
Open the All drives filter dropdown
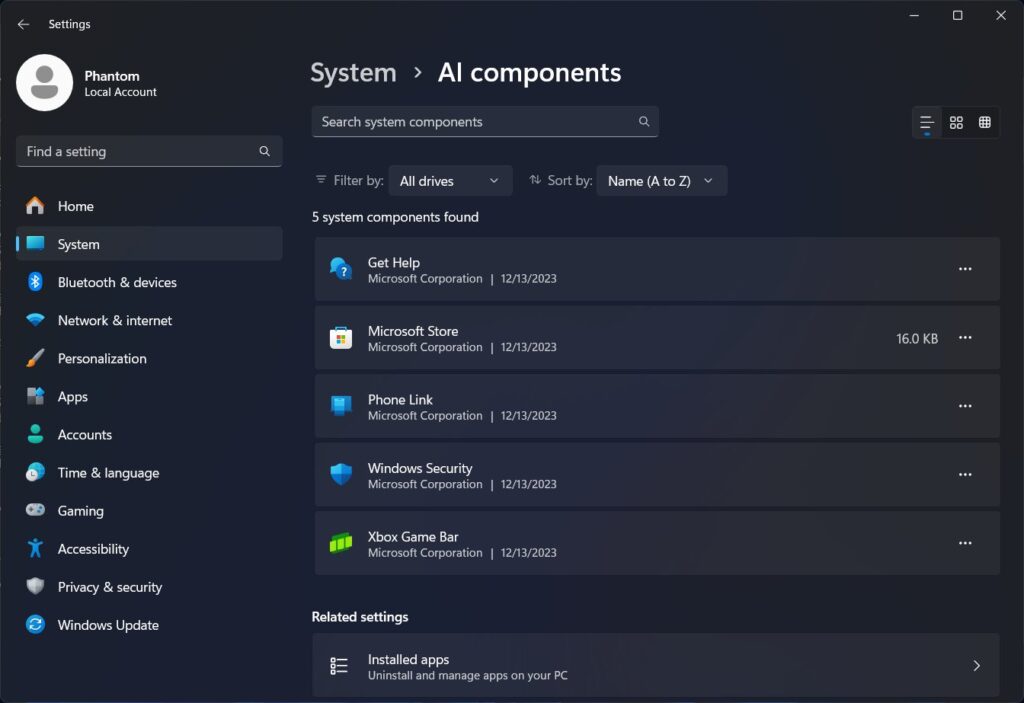(450, 181)
